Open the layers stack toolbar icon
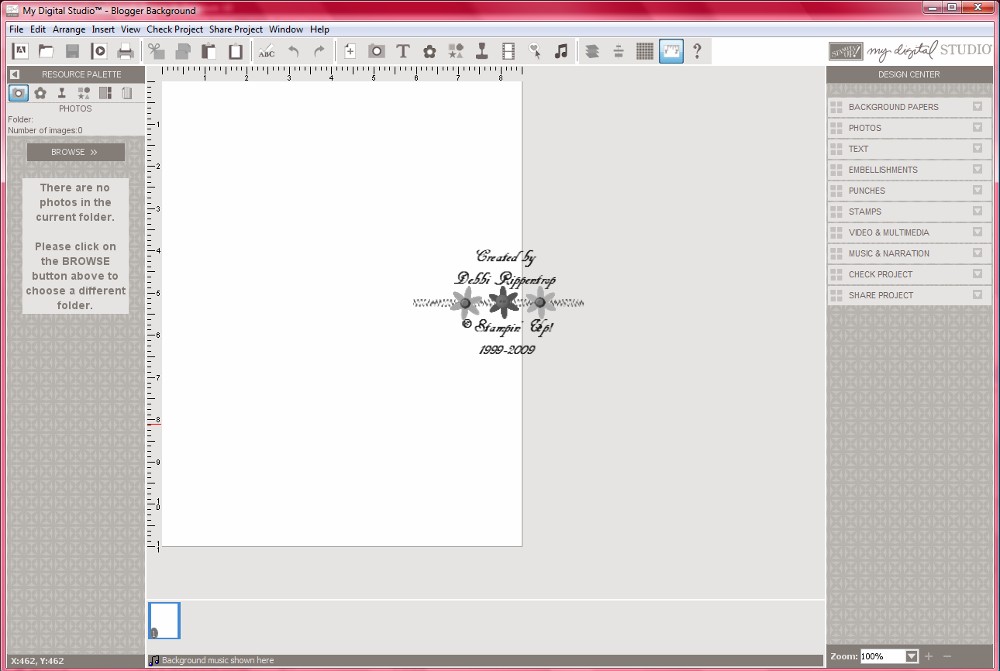The image size is (1000, 671). [592, 51]
